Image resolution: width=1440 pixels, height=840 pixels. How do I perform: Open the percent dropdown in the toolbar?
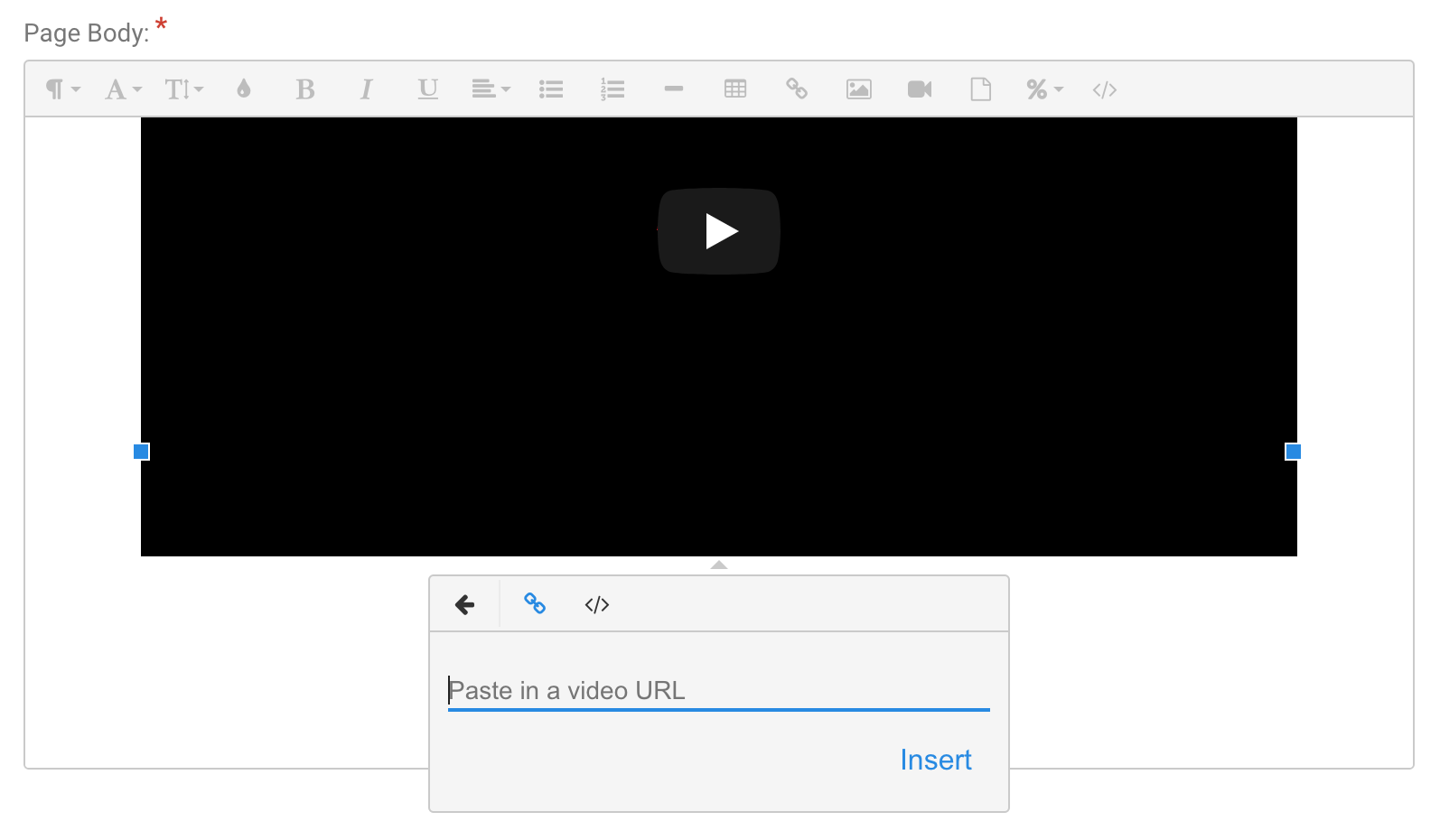coord(1044,89)
